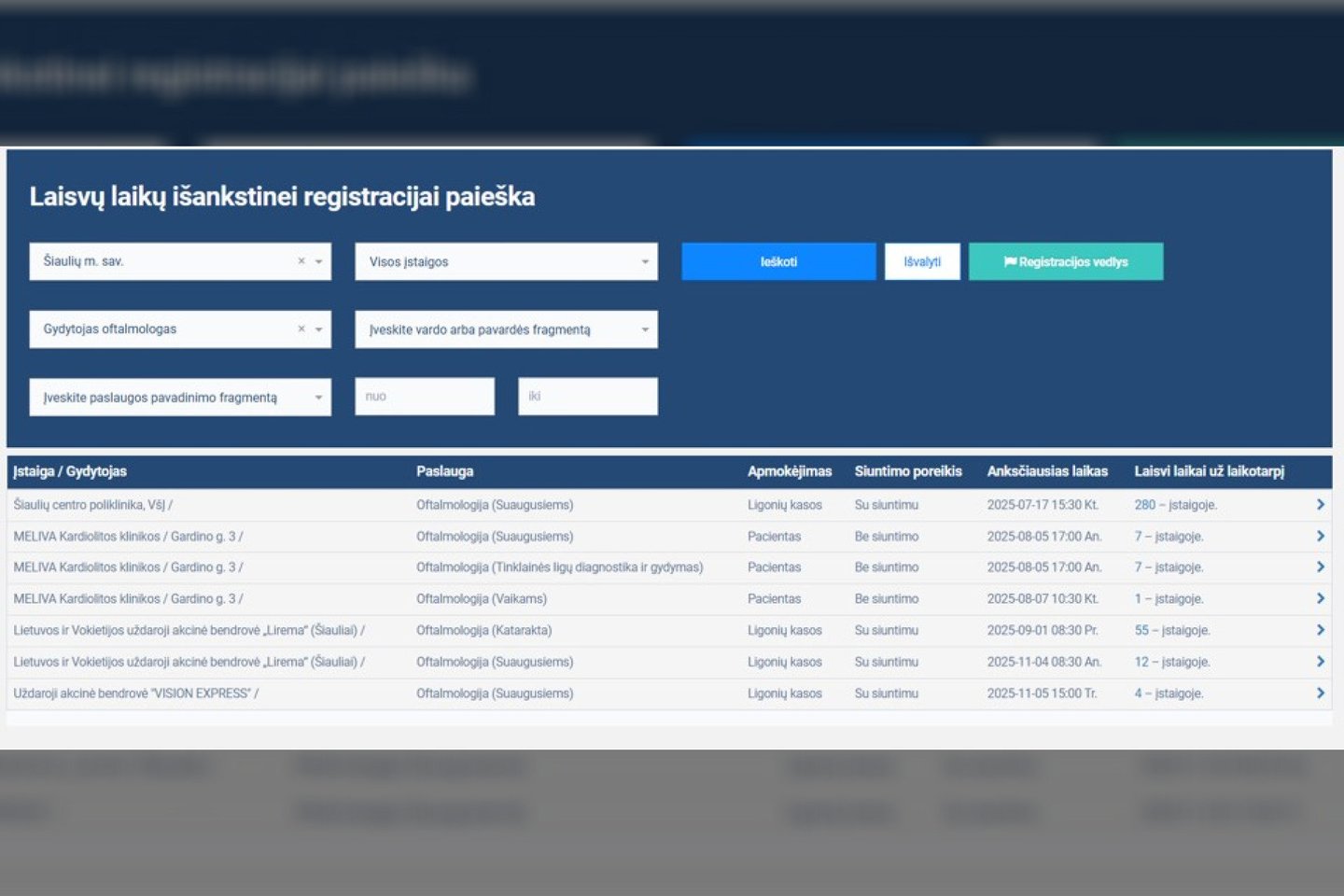This screenshot has width=1344, height=896.
Task: Click the 'iki' date input field
Action: [x=587, y=397]
